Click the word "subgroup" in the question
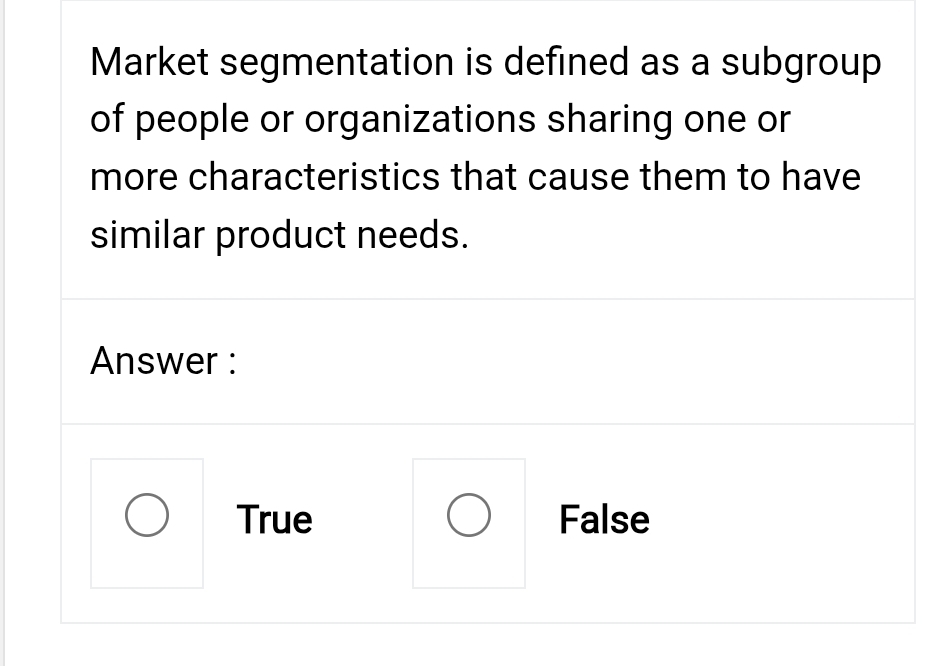The height and width of the screenshot is (666, 931). pos(801,62)
